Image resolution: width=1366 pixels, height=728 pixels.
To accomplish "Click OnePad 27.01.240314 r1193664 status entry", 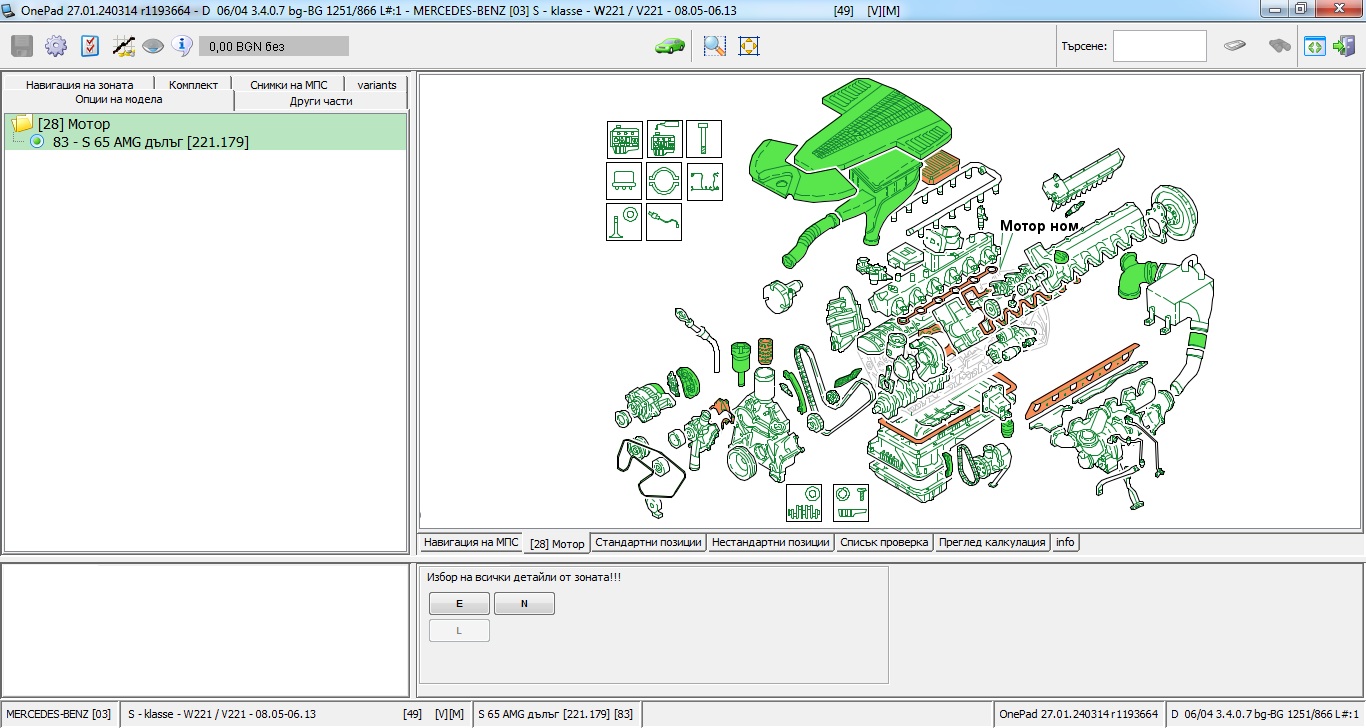I will click(x=1079, y=714).
